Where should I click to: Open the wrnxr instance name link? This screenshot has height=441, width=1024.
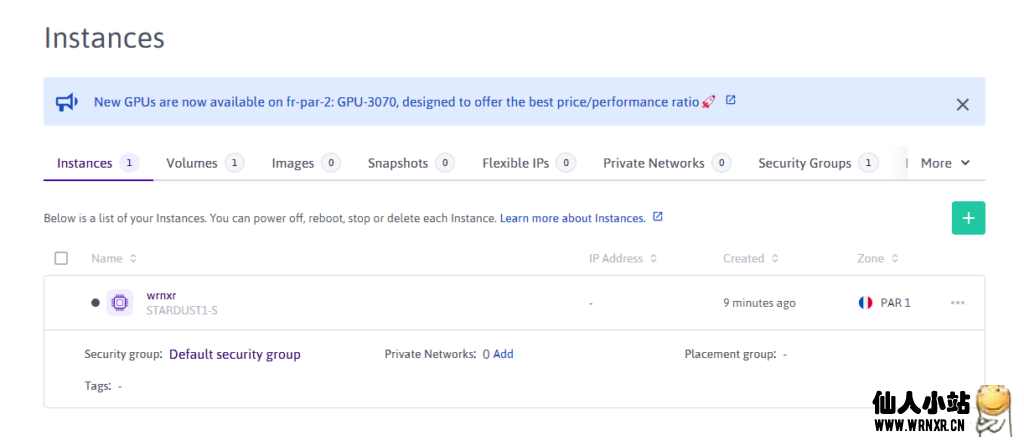tap(161, 296)
